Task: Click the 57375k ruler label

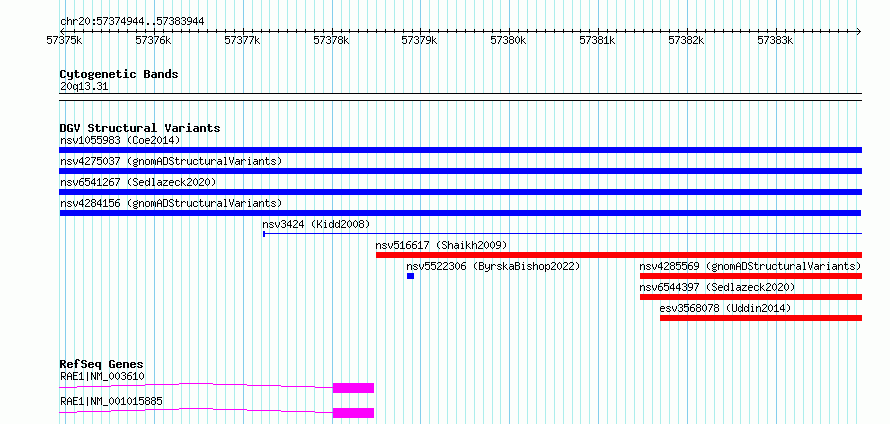Action: pos(64,40)
